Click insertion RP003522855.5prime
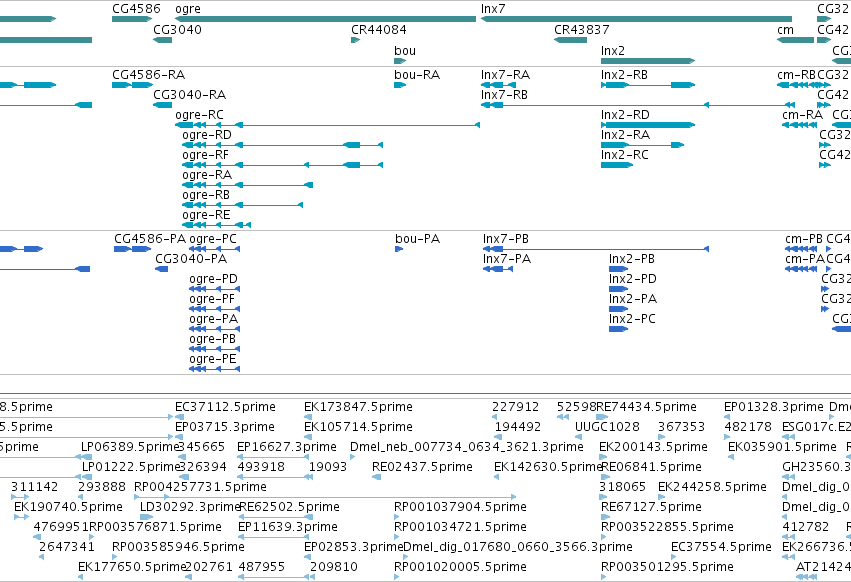 click(604, 537)
